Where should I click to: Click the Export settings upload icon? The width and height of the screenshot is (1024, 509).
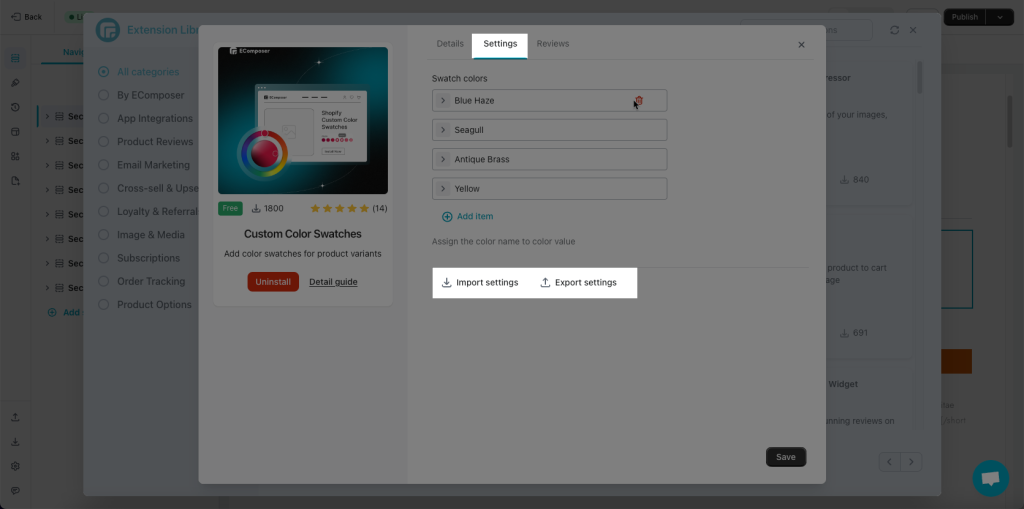click(x=545, y=282)
